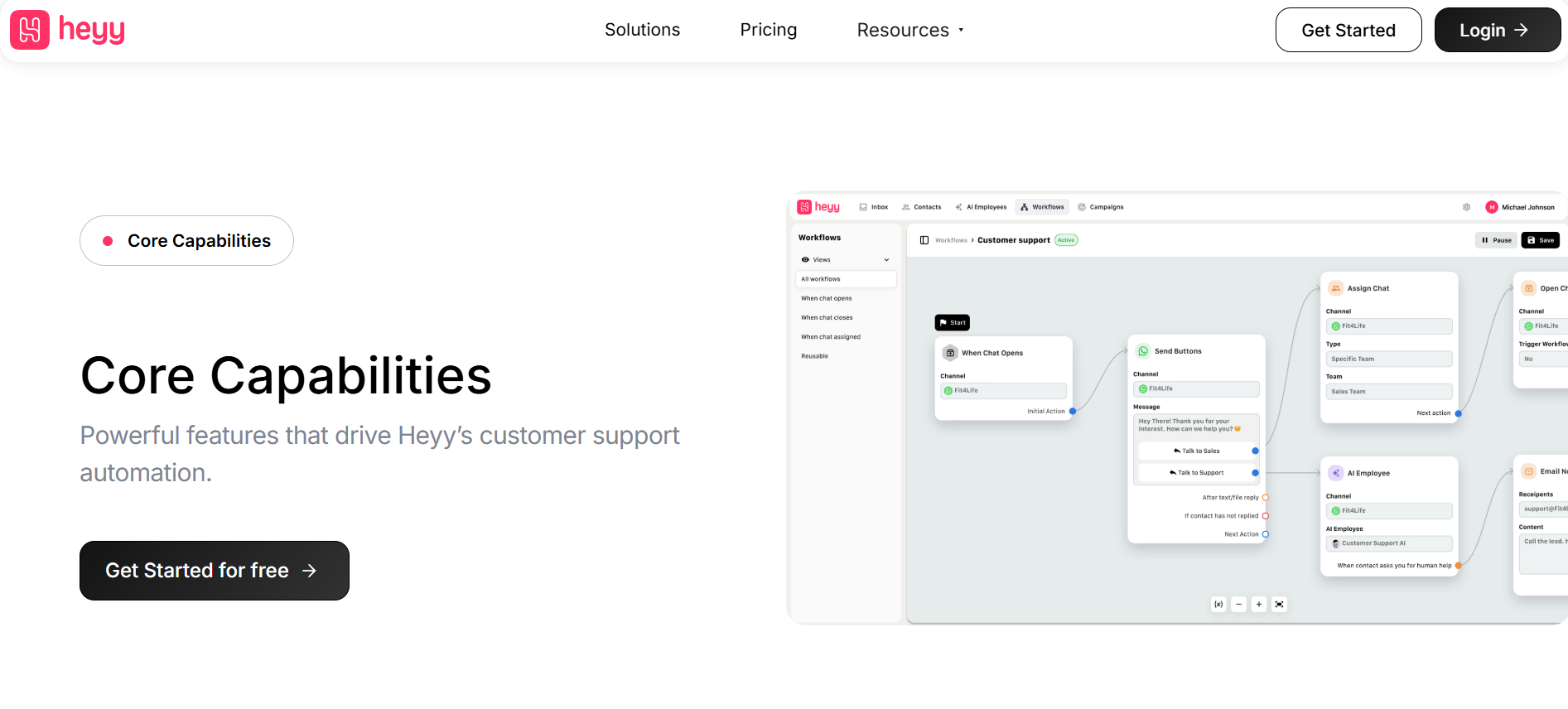Click the Open Chat node icon
This screenshot has width=1568, height=709.
pos(1529,288)
